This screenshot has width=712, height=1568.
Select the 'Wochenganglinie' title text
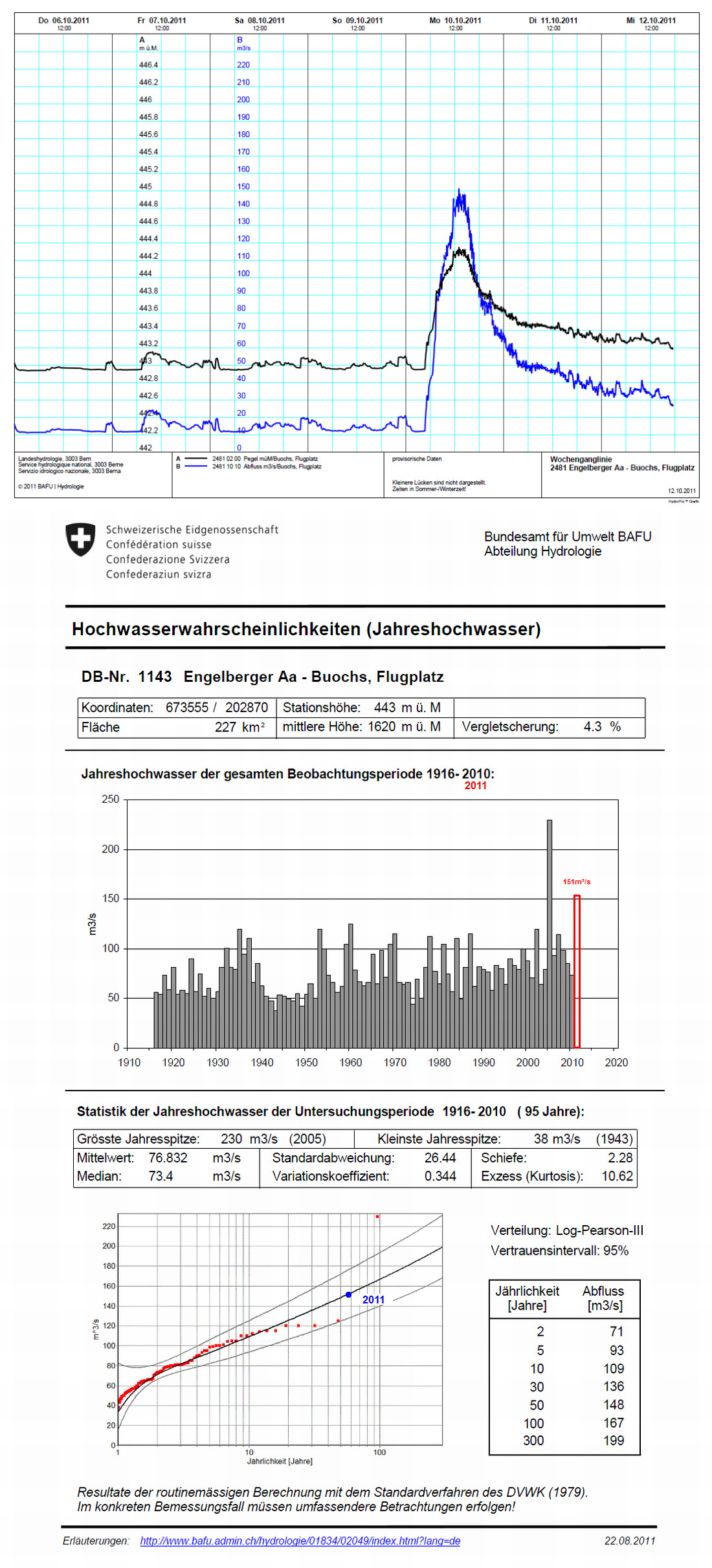coord(581,459)
